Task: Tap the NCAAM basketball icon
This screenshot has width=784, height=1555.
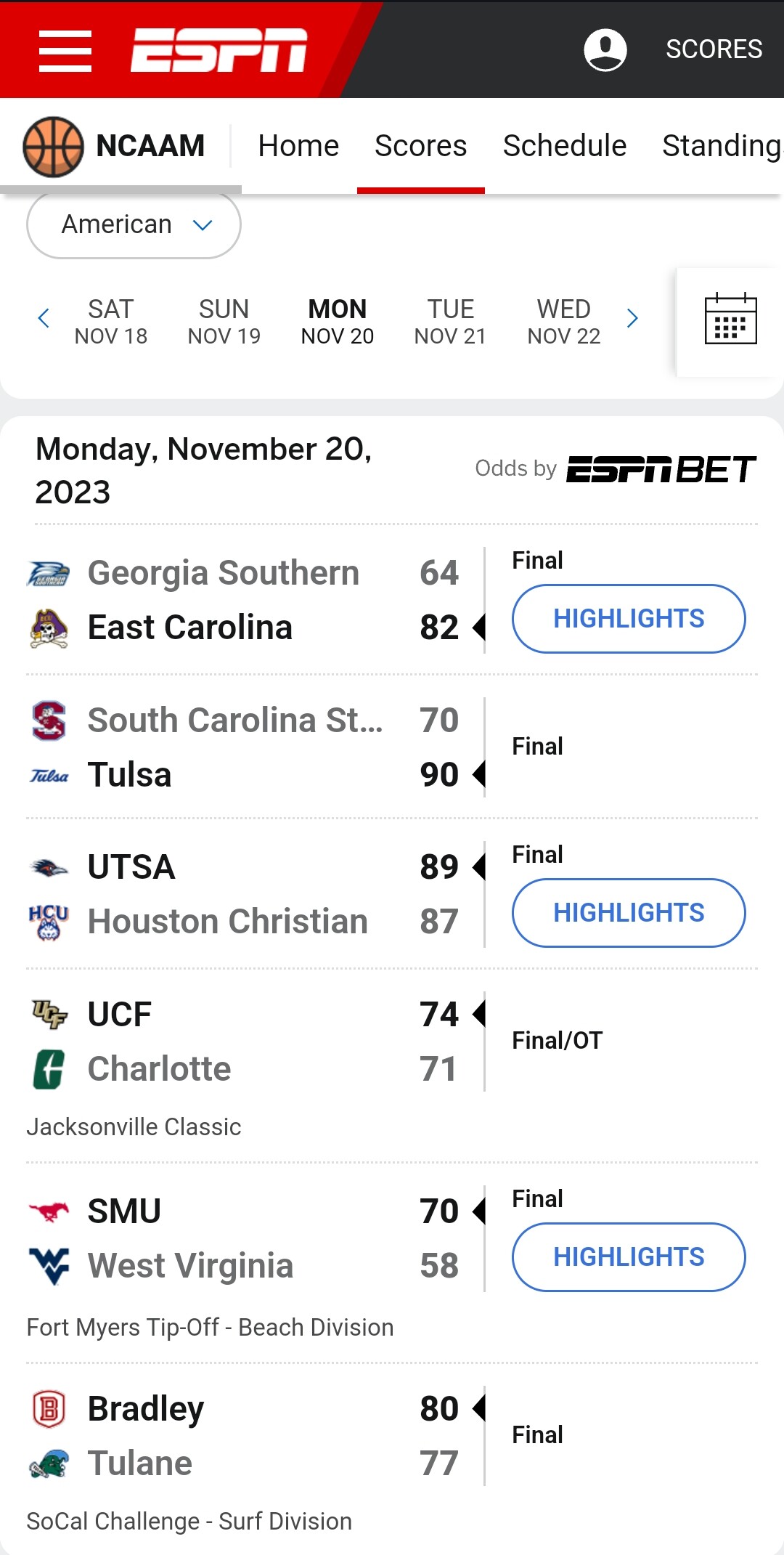Action: pos(53,146)
